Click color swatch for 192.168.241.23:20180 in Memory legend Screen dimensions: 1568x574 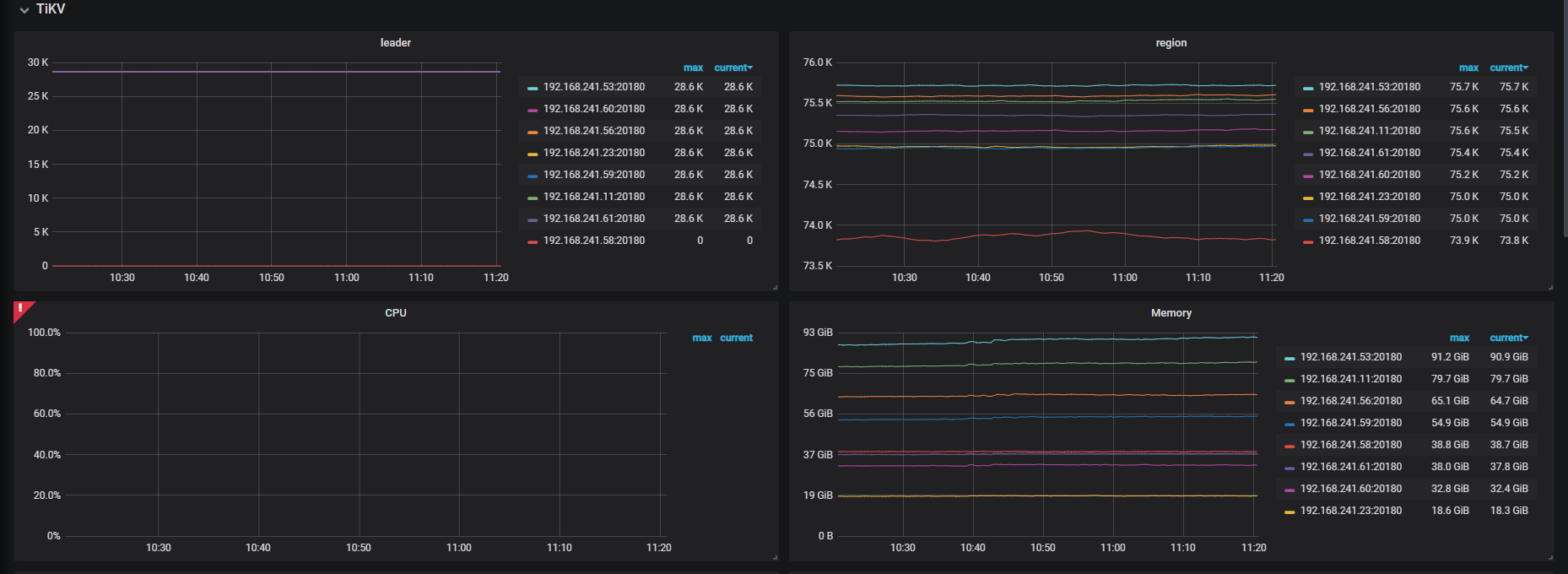click(x=1290, y=512)
